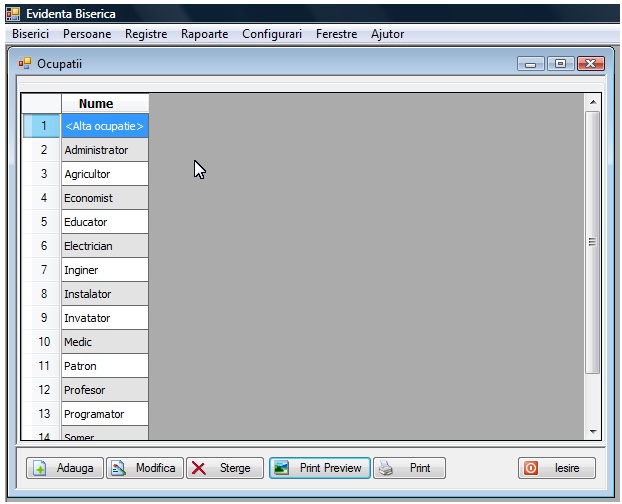The width and height of the screenshot is (622, 504).
Task: Open the Persoane menu
Action: point(87,34)
